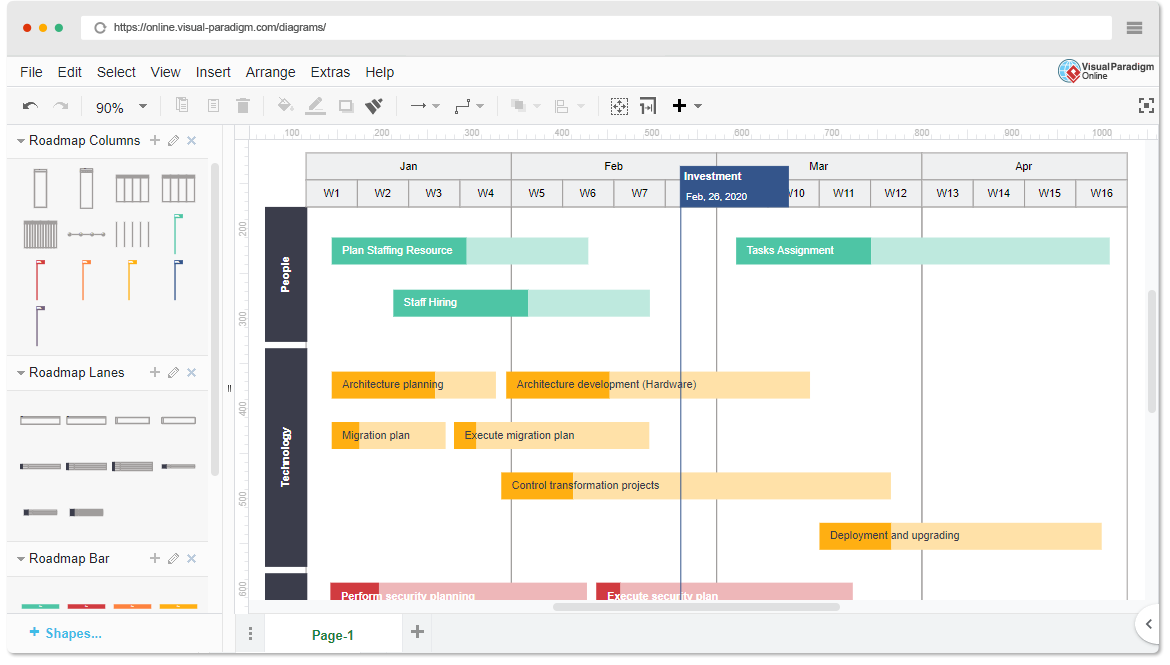Open the Select menu
The width and height of the screenshot is (1170, 665).
pyautogui.click(x=116, y=72)
